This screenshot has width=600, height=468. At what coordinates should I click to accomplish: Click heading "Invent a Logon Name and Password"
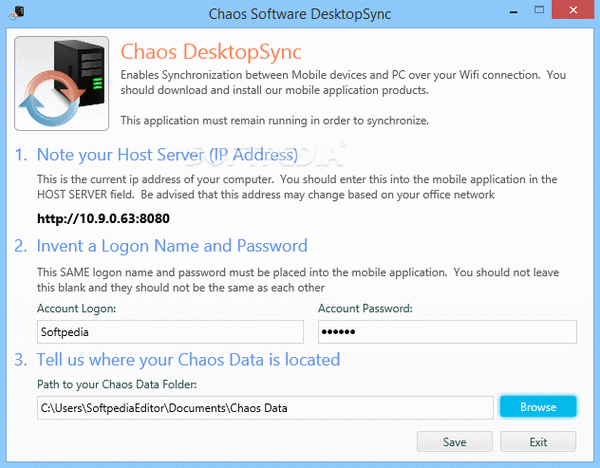172,246
